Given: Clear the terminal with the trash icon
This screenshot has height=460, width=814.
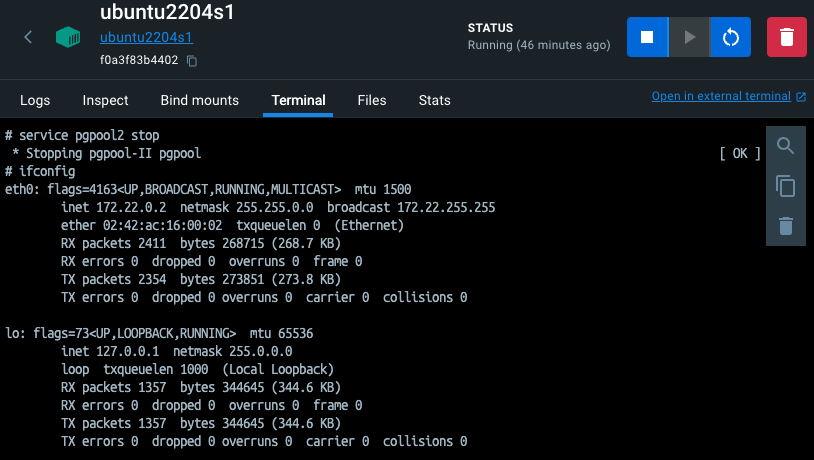Looking at the screenshot, I should click(x=785, y=226).
